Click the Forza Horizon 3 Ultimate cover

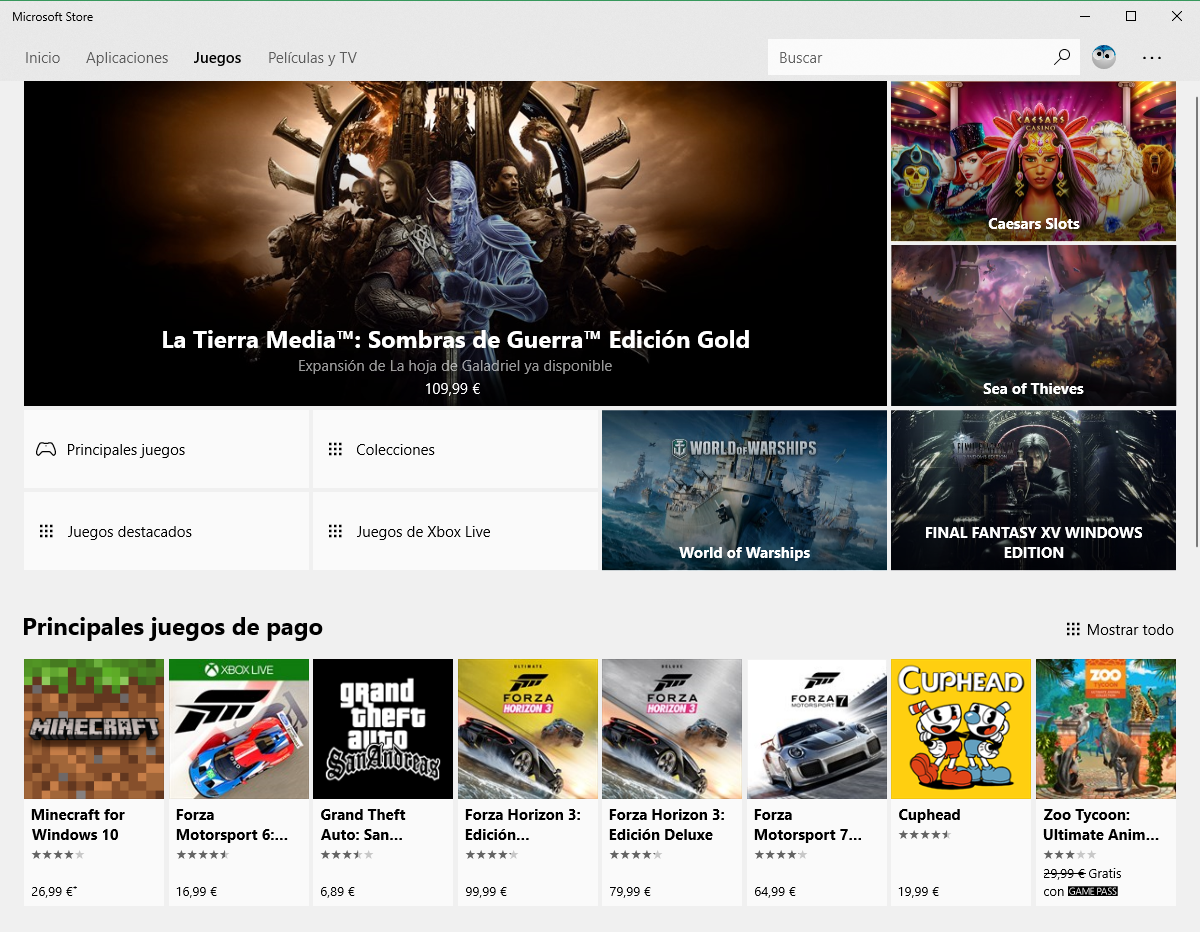528,729
